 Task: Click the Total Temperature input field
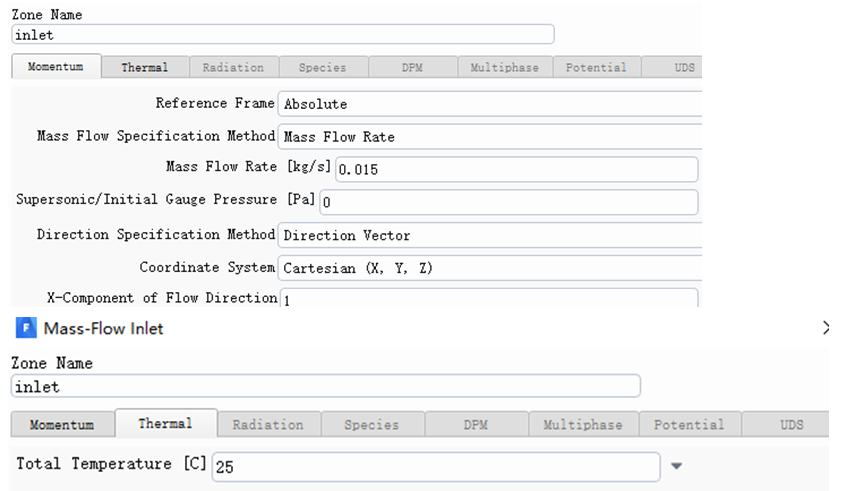(x=436, y=467)
